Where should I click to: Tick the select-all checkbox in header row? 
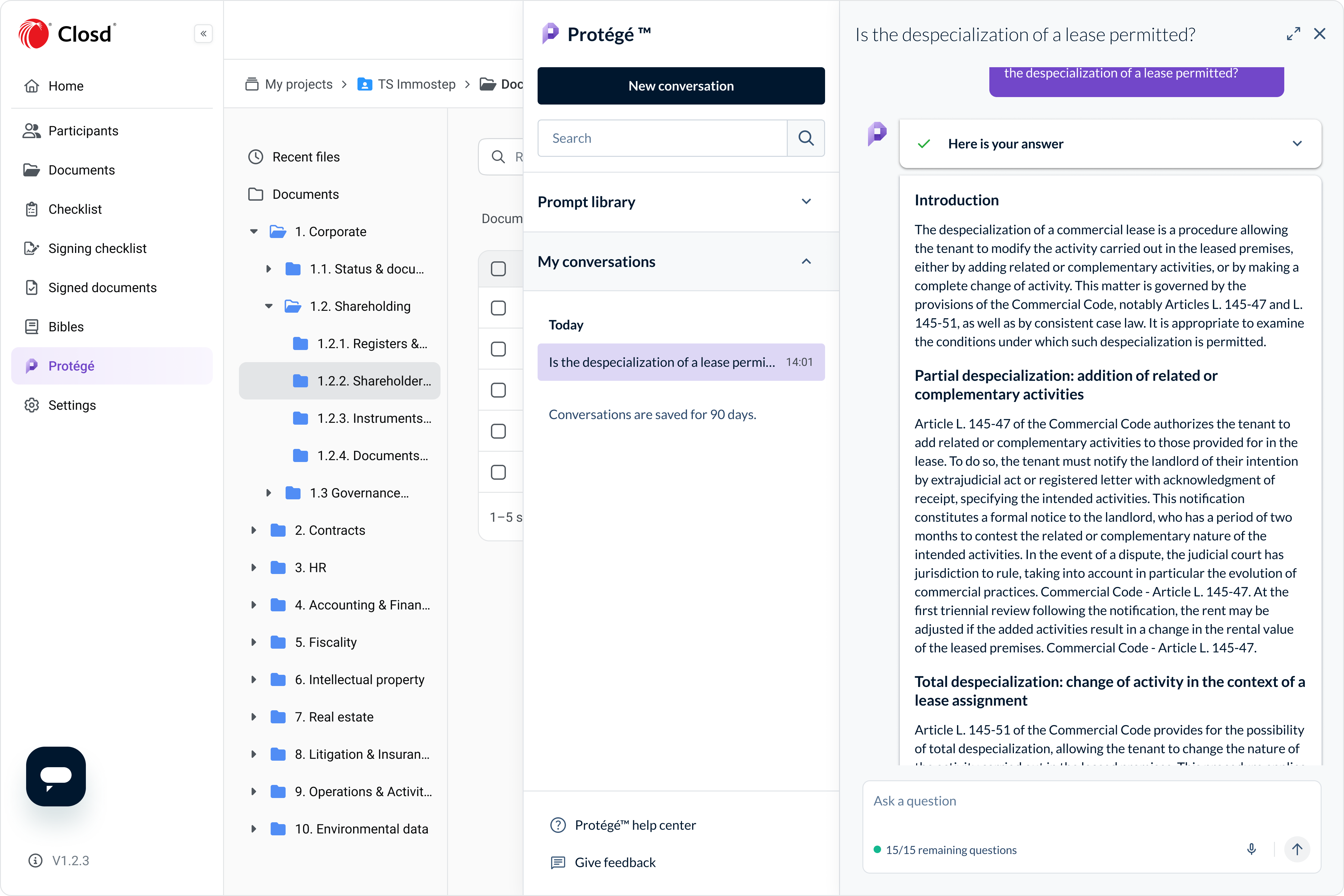pos(498,268)
